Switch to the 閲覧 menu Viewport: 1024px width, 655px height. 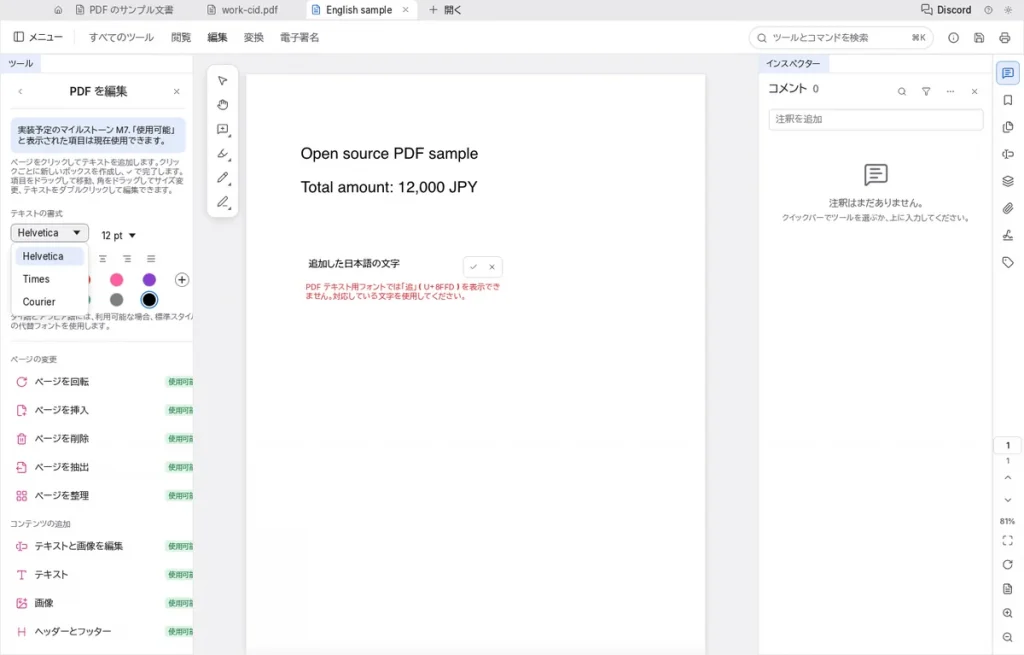pyautogui.click(x=181, y=37)
